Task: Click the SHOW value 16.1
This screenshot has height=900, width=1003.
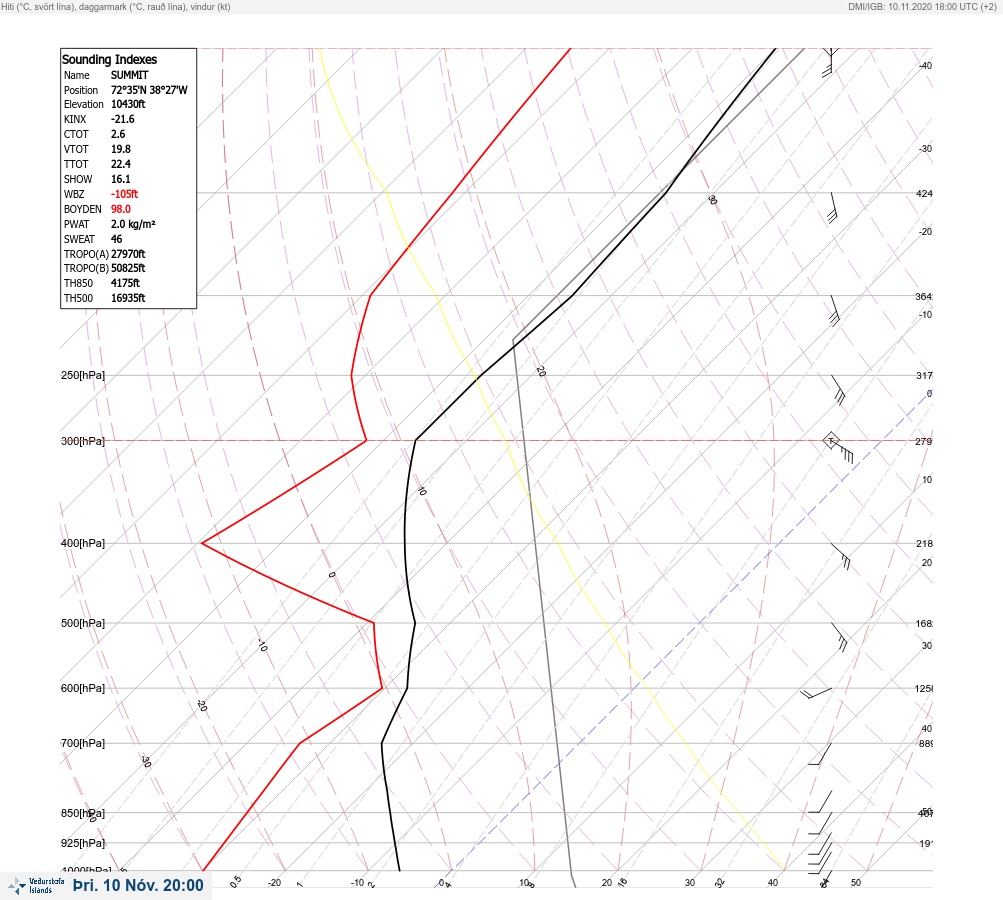Action: [x=120, y=179]
